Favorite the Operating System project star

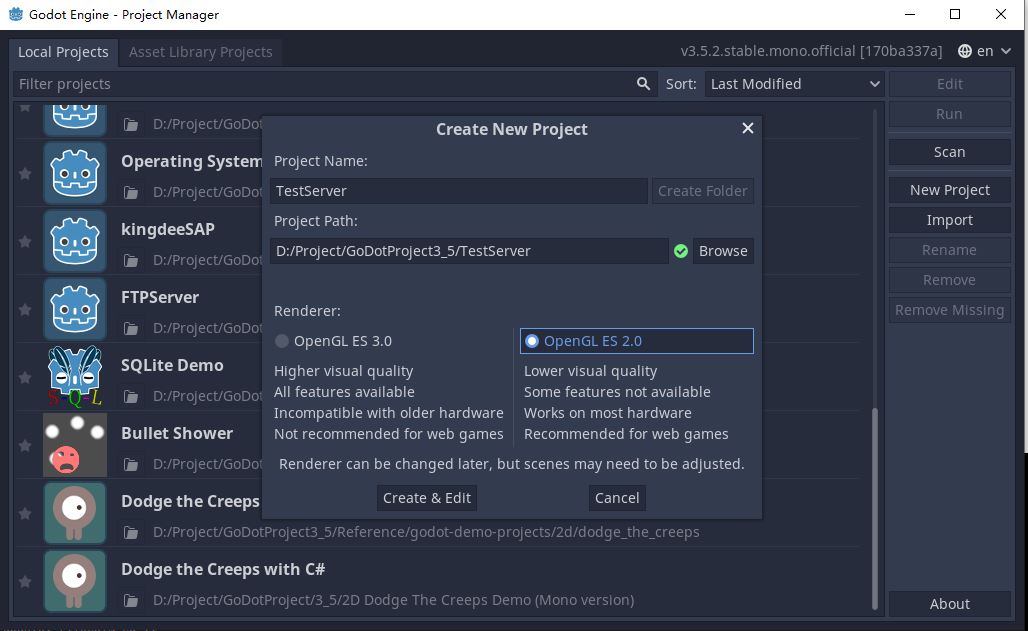click(25, 173)
